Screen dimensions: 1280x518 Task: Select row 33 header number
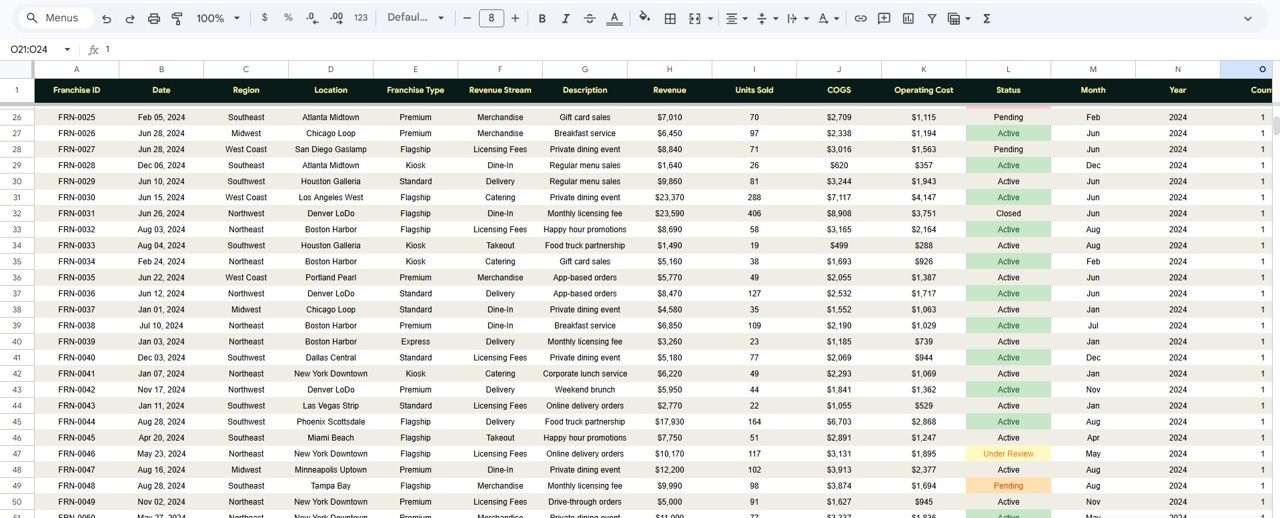[x=17, y=229]
